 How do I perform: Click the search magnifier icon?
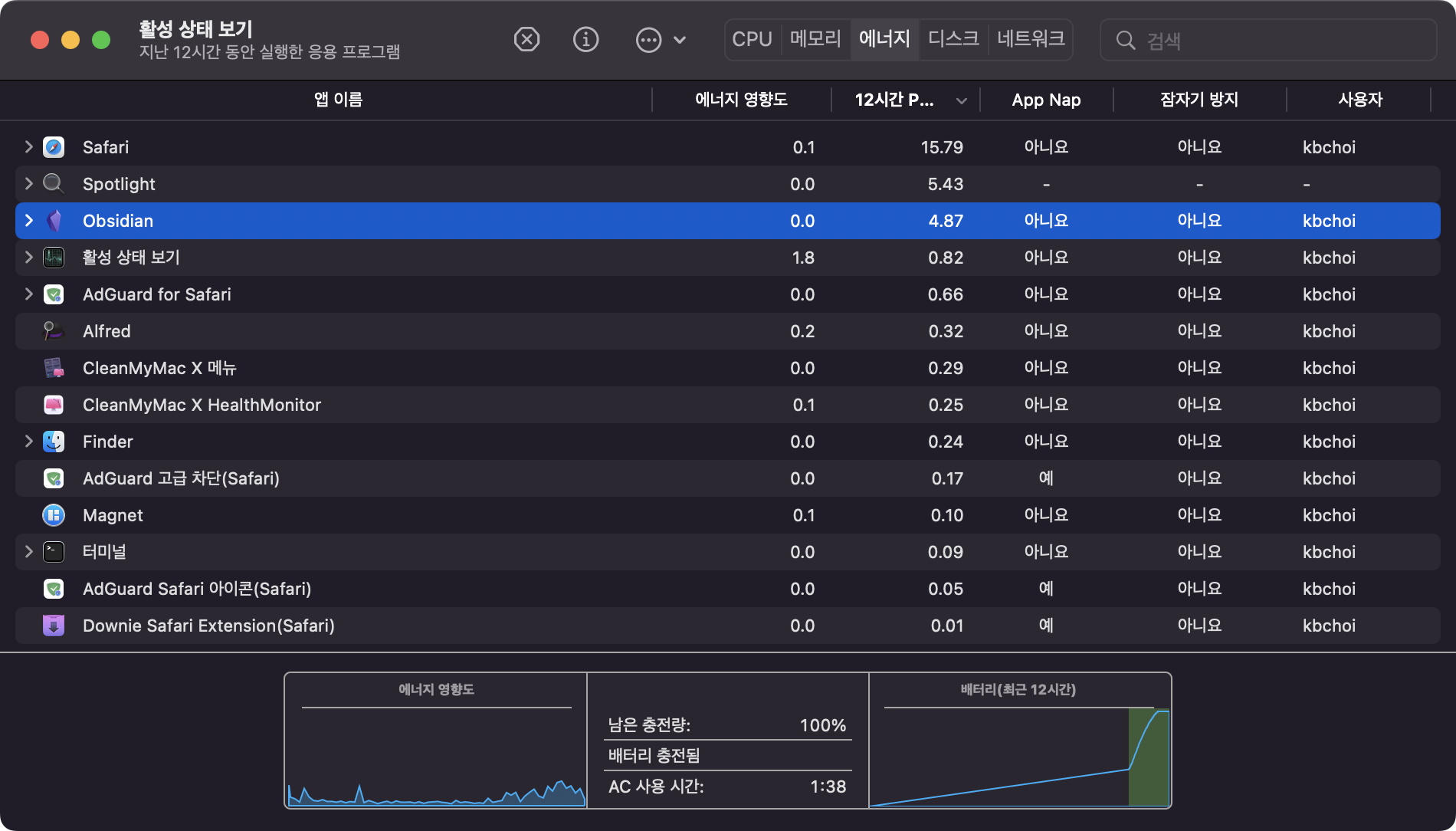(x=1126, y=40)
